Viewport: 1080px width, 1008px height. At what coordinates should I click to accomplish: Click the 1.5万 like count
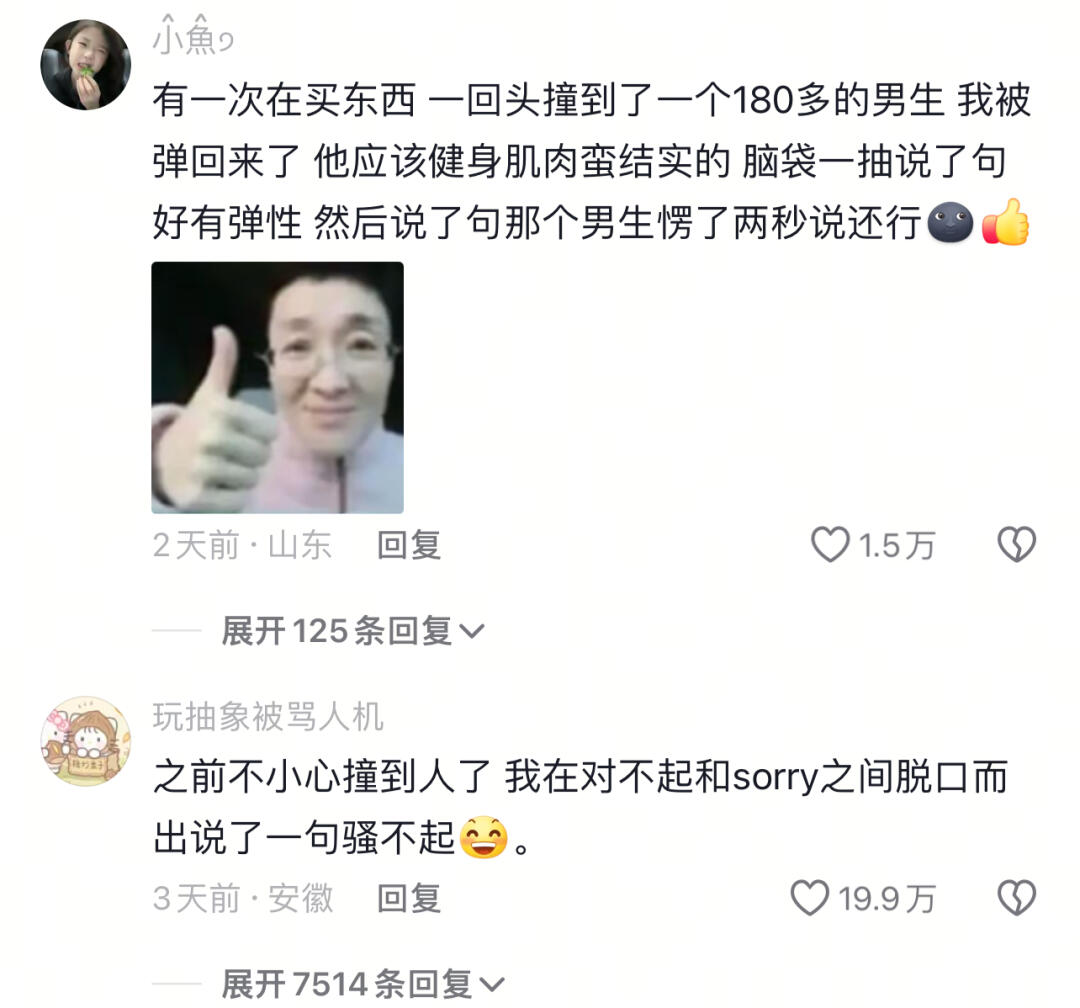[897, 545]
